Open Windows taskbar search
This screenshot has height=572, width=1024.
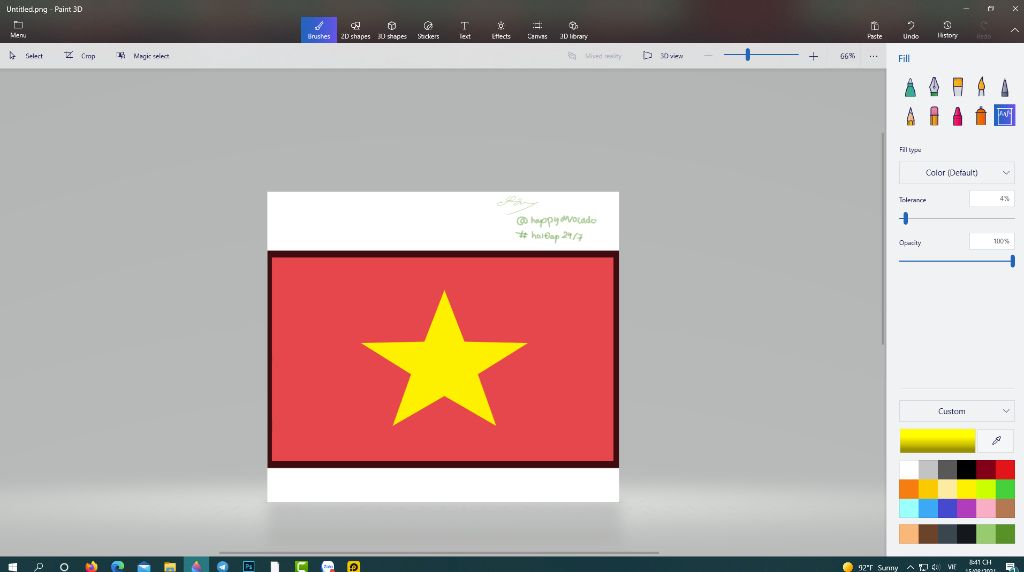click(x=39, y=566)
